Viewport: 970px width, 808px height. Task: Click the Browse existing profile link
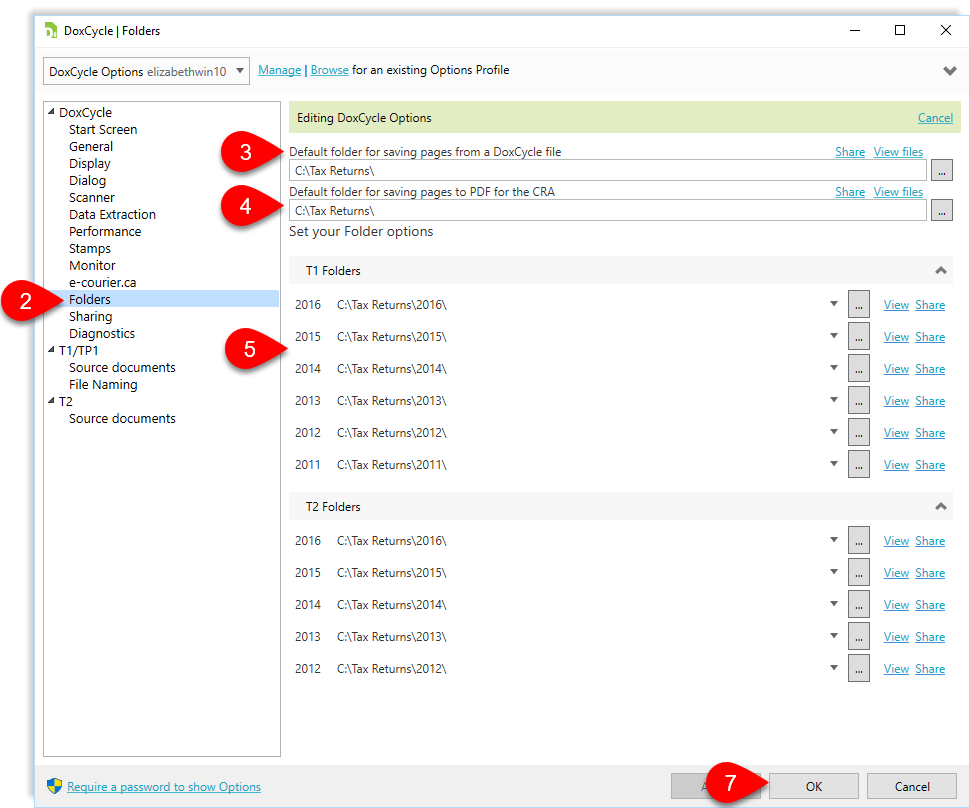(329, 70)
